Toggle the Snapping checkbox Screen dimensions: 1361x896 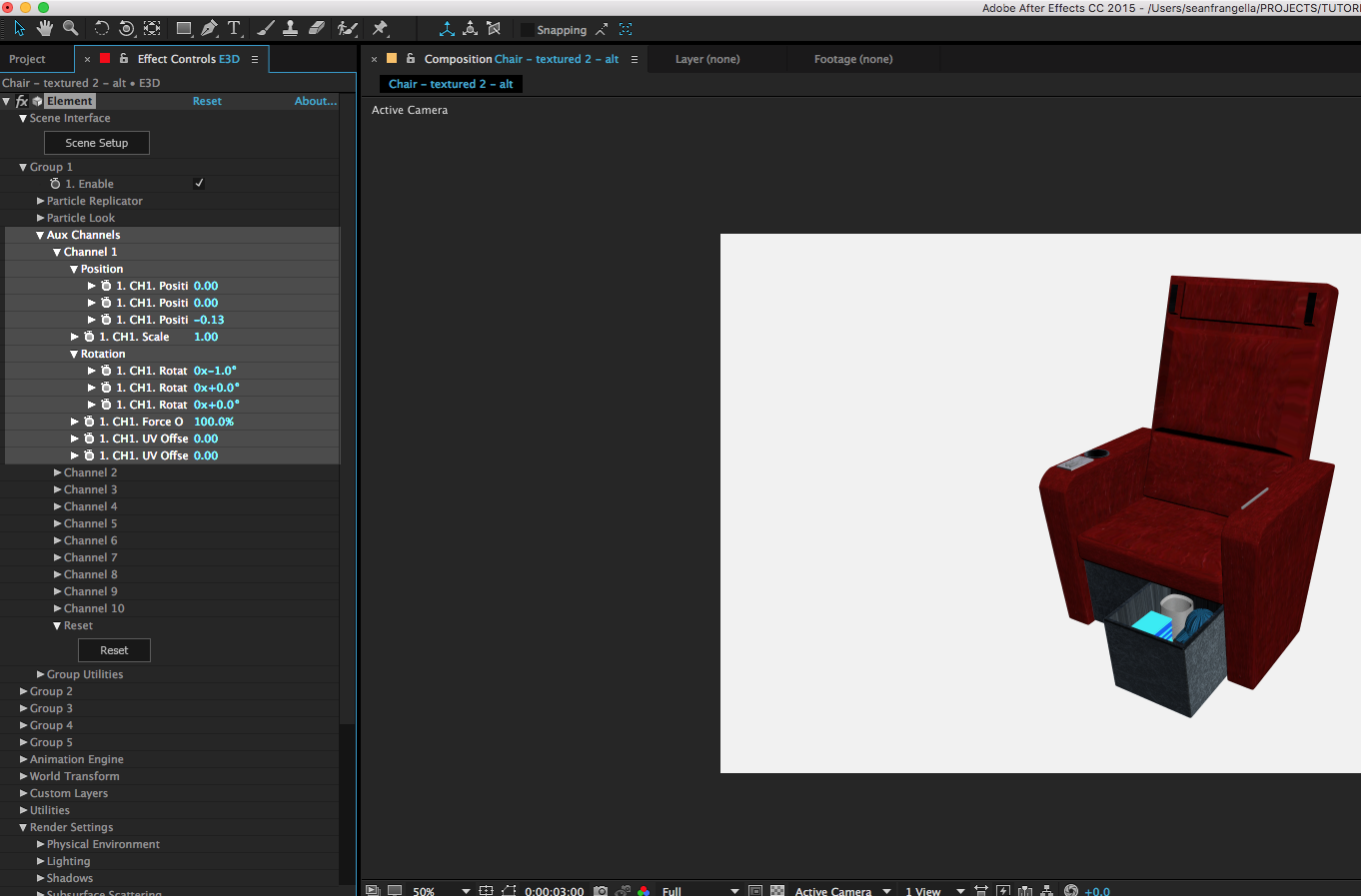(x=527, y=30)
